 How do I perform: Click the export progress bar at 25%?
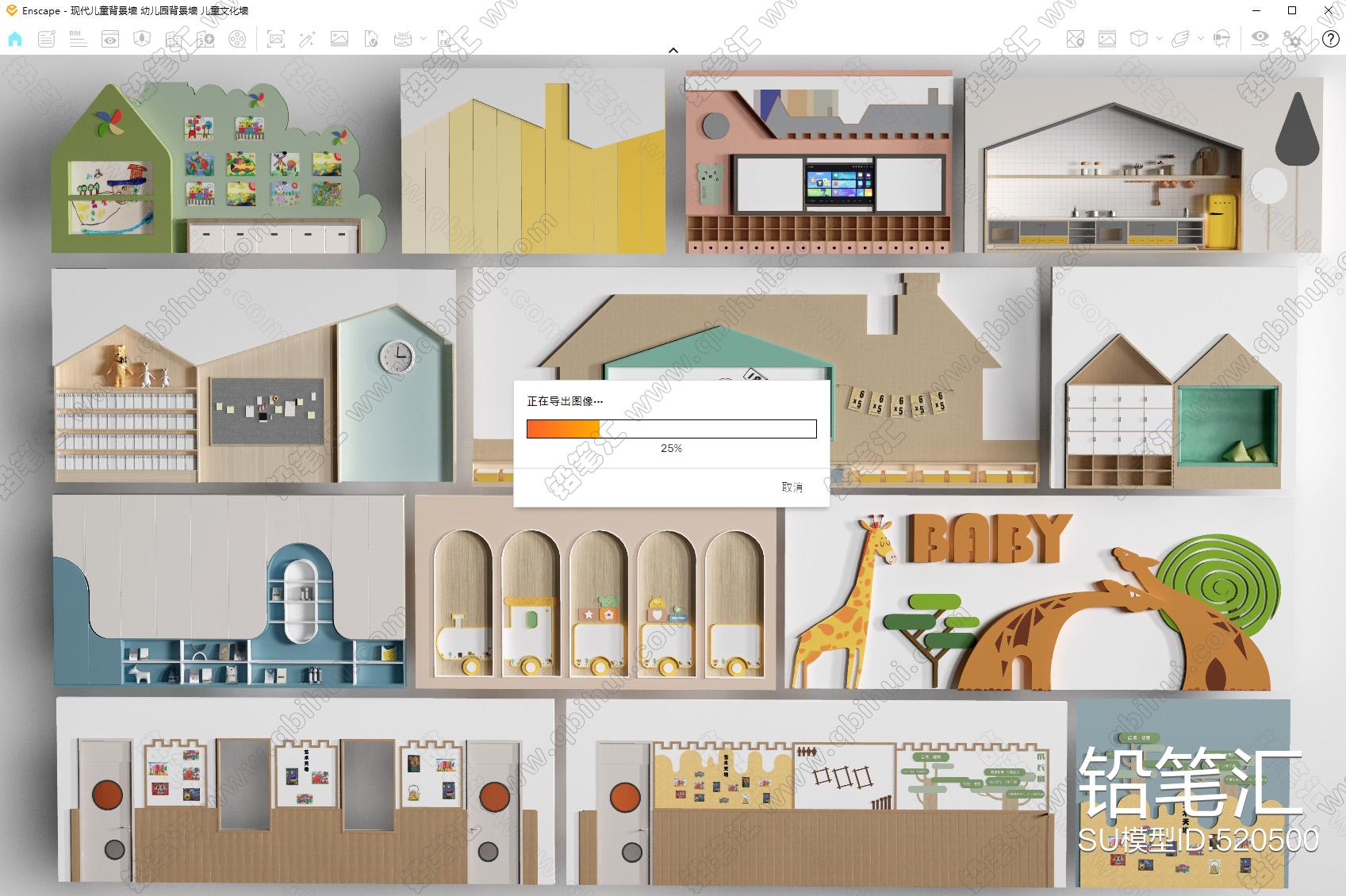pyautogui.click(x=672, y=429)
